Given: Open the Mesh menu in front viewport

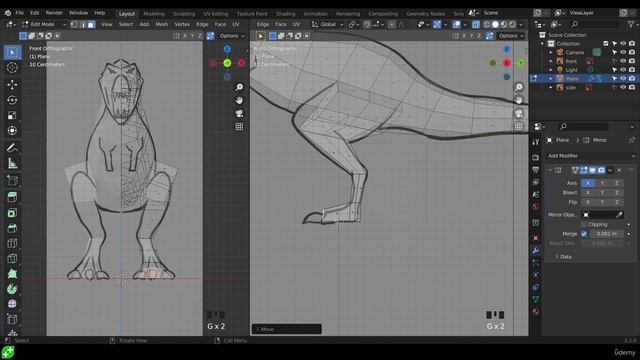Looking at the screenshot, I should click(162, 24).
